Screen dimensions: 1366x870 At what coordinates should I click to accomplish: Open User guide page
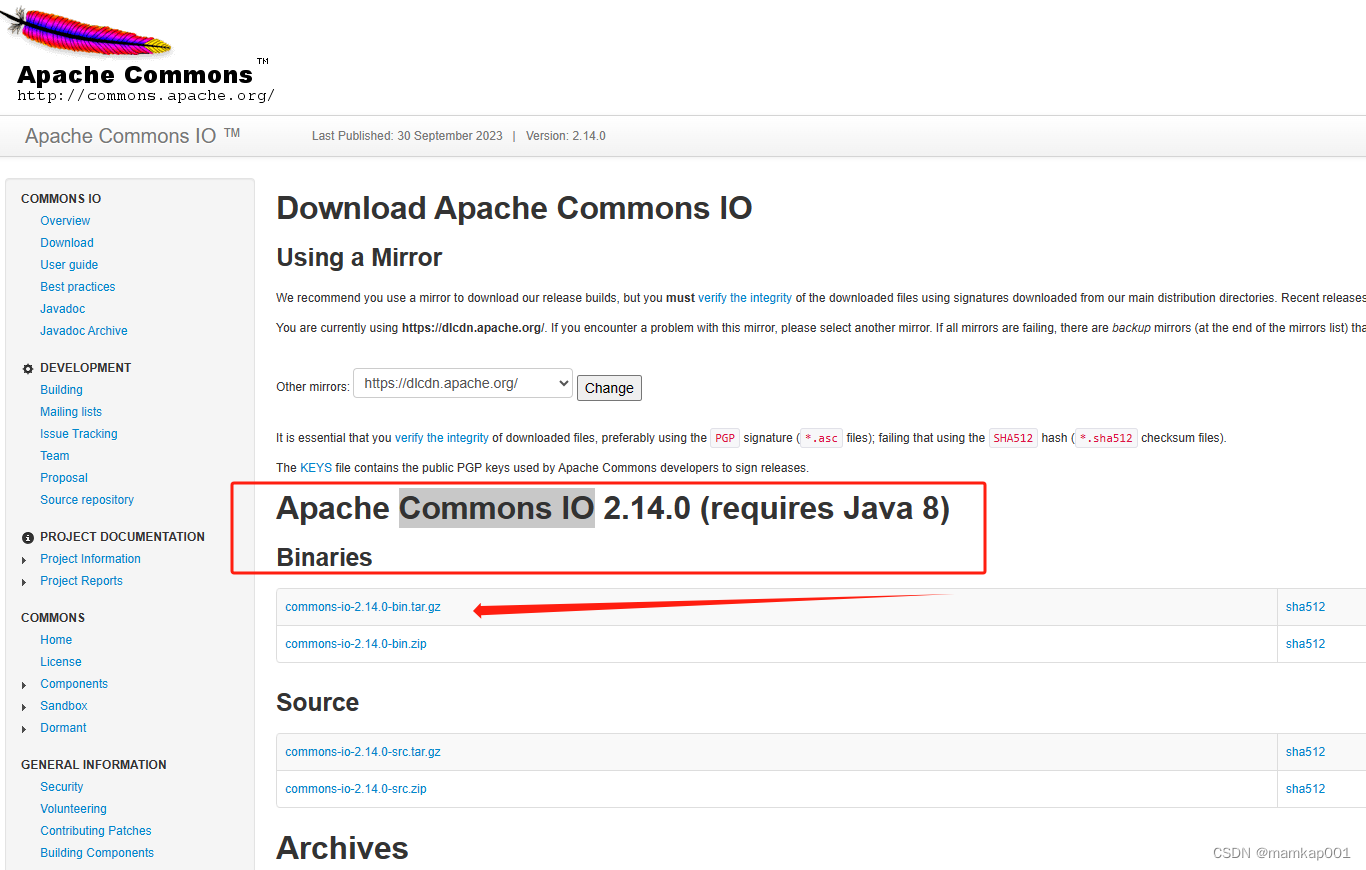click(x=69, y=265)
